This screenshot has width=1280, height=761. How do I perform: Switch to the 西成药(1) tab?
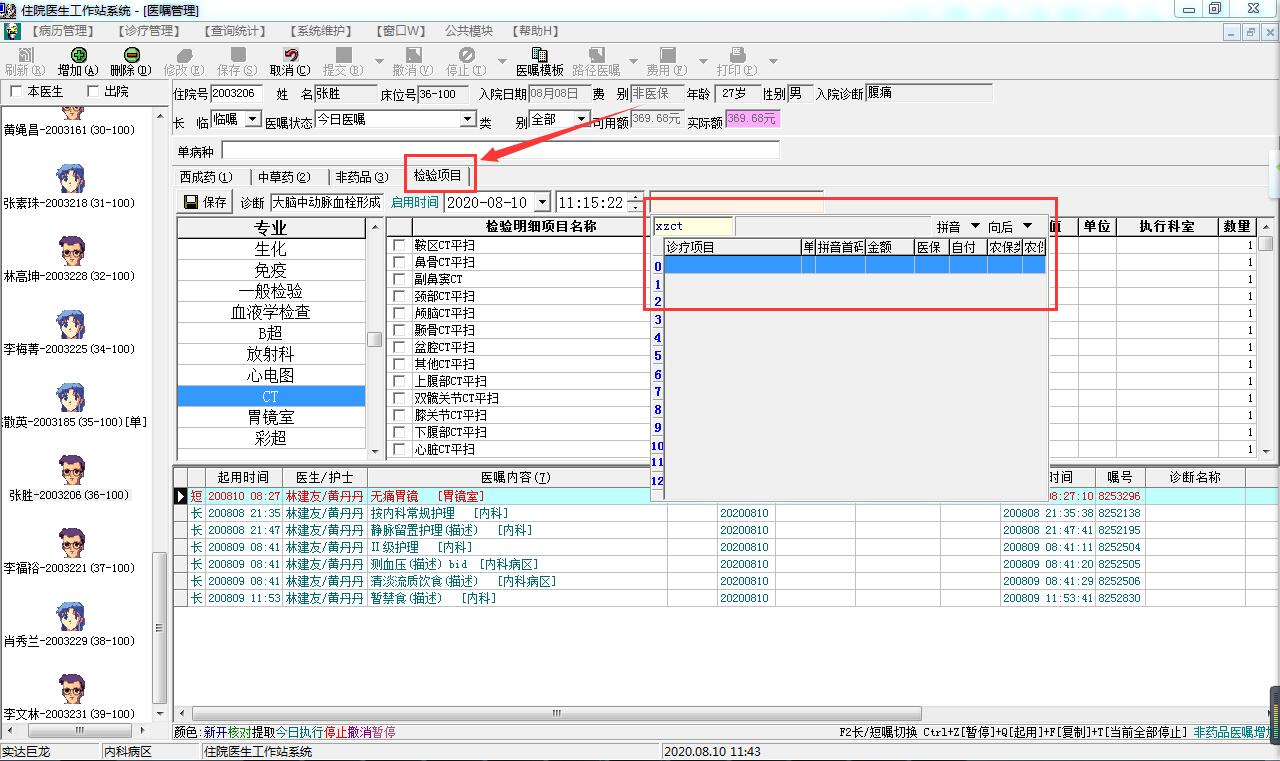206,177
